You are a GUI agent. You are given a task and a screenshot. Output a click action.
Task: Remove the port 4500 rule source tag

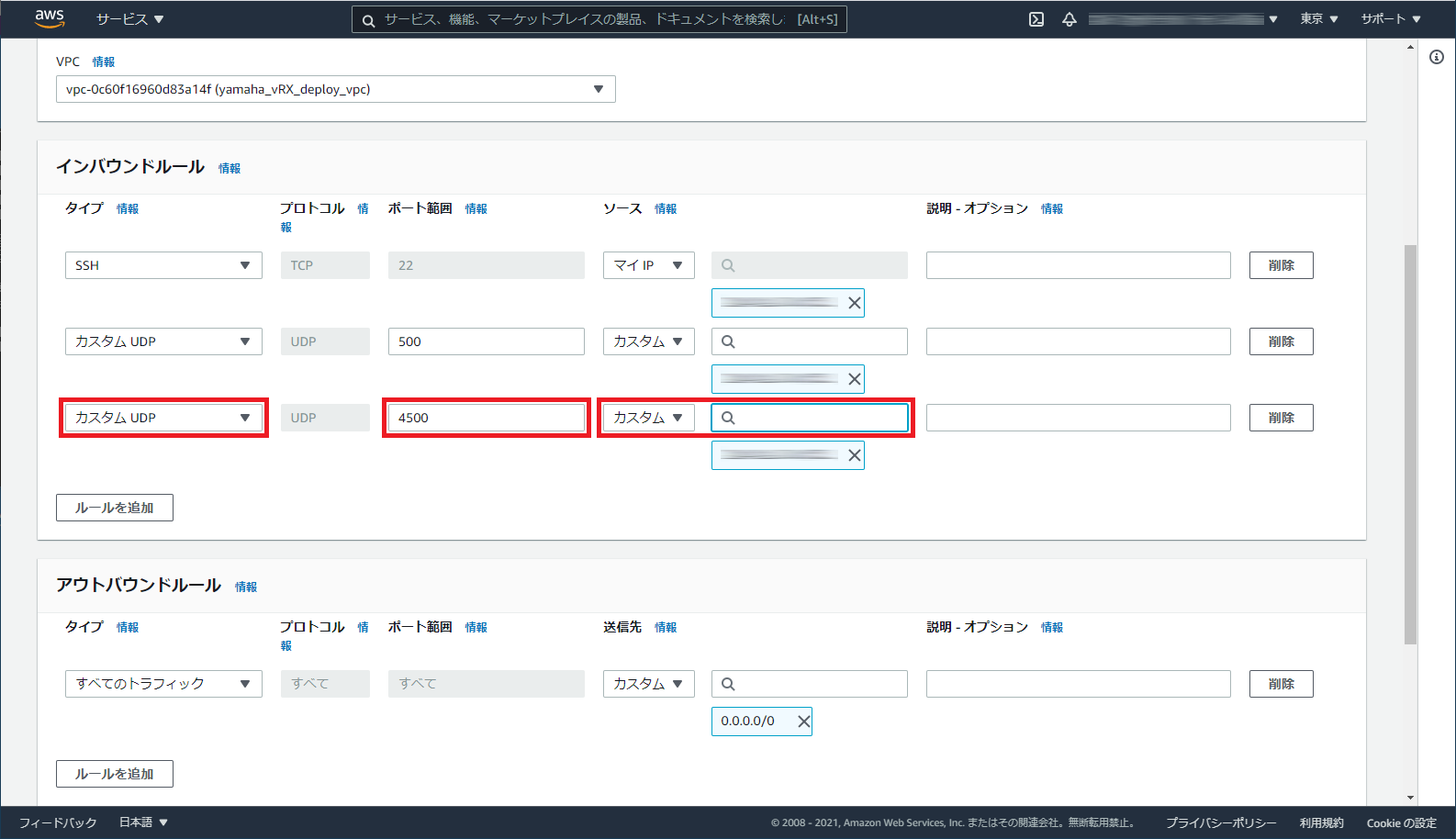click(854, 455)
